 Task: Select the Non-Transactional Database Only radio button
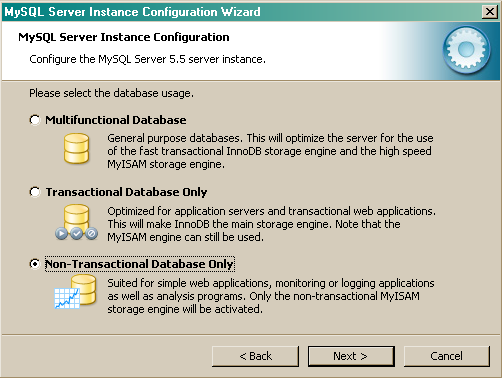coord(35,264)
